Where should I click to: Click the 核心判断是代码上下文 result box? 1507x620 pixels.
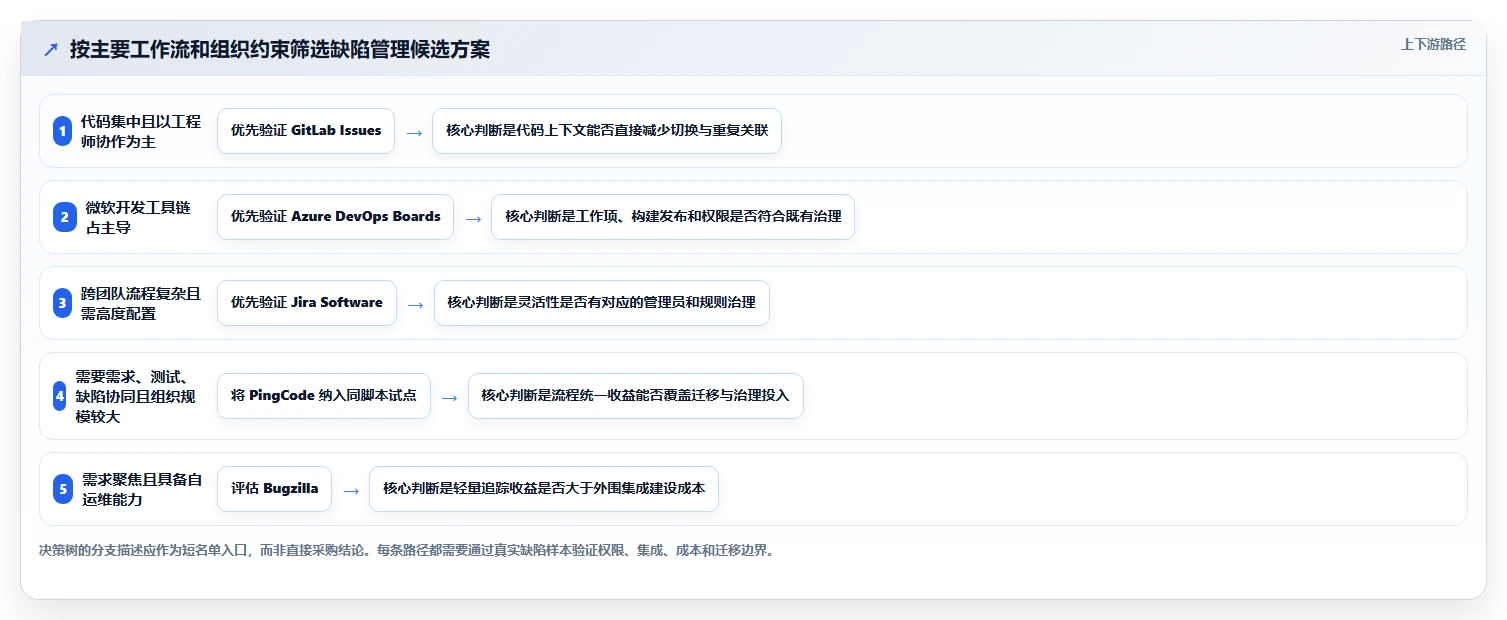click(x=607, y=131)
